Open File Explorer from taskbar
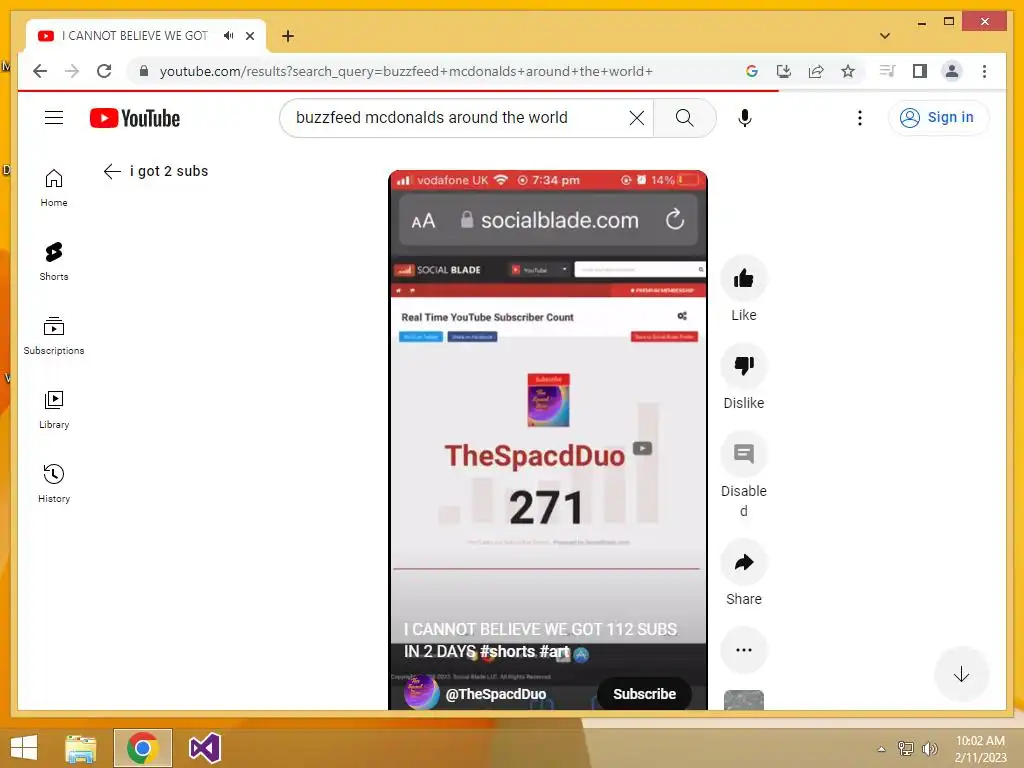Image resolution: width=1024 pixels, height=768 pixels. pos(81,748)
